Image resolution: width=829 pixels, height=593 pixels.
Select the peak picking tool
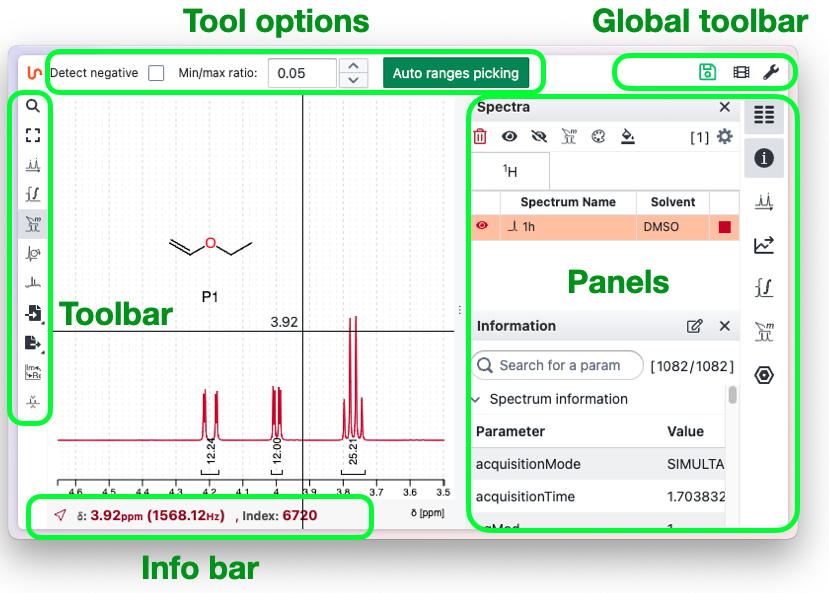(31, 165)
